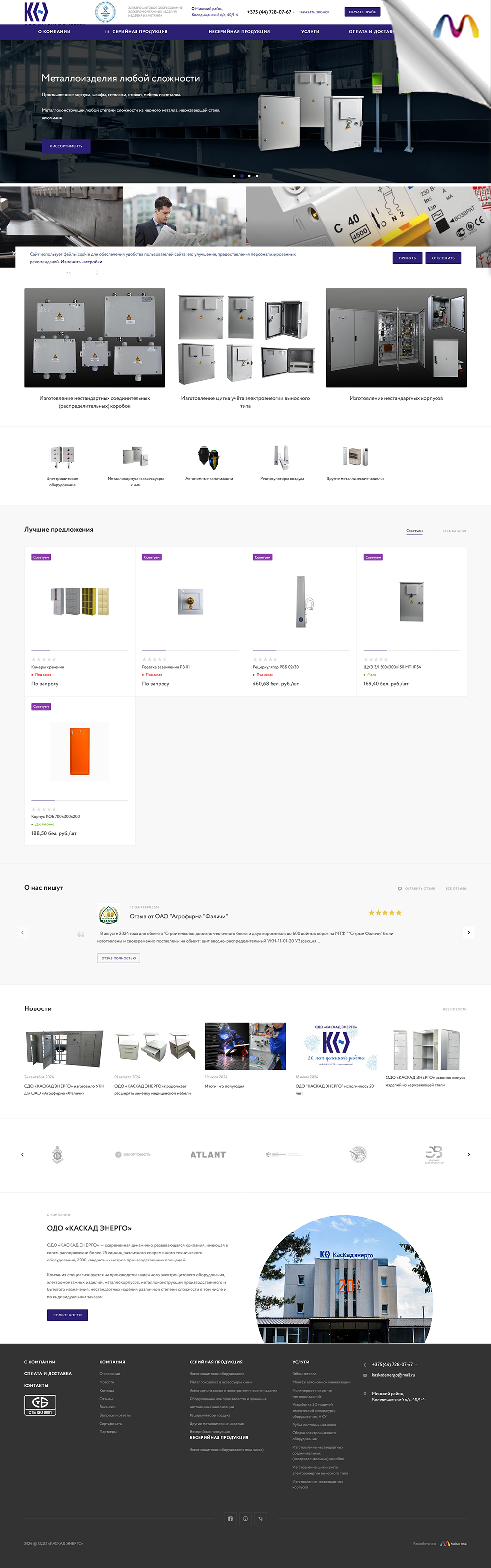Click the ЭВ electro-elevator partner logo
Viewport: 491px width, 1568px height.
tap(434, 1154)
